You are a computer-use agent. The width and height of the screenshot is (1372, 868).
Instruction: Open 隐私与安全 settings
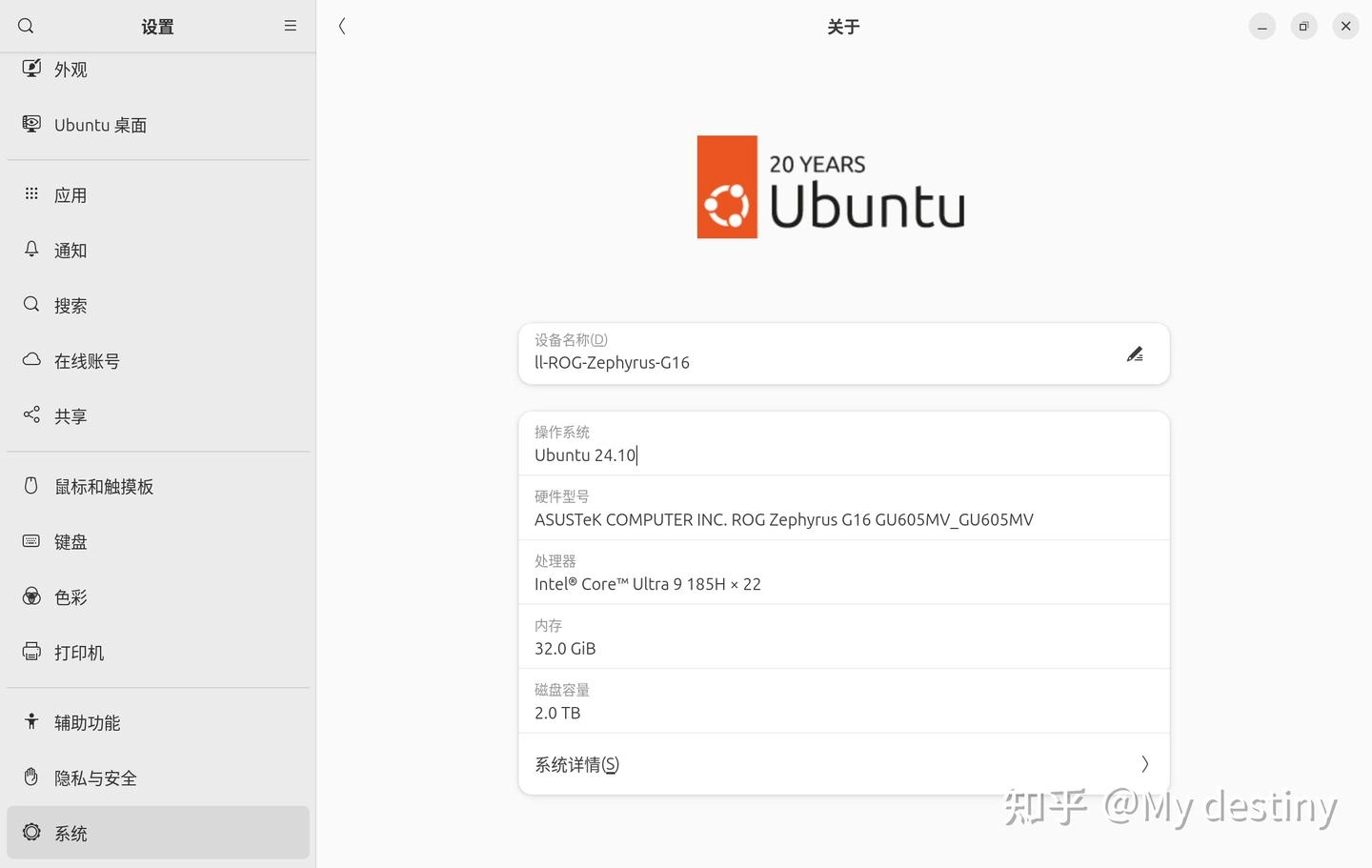pos(95,778)
